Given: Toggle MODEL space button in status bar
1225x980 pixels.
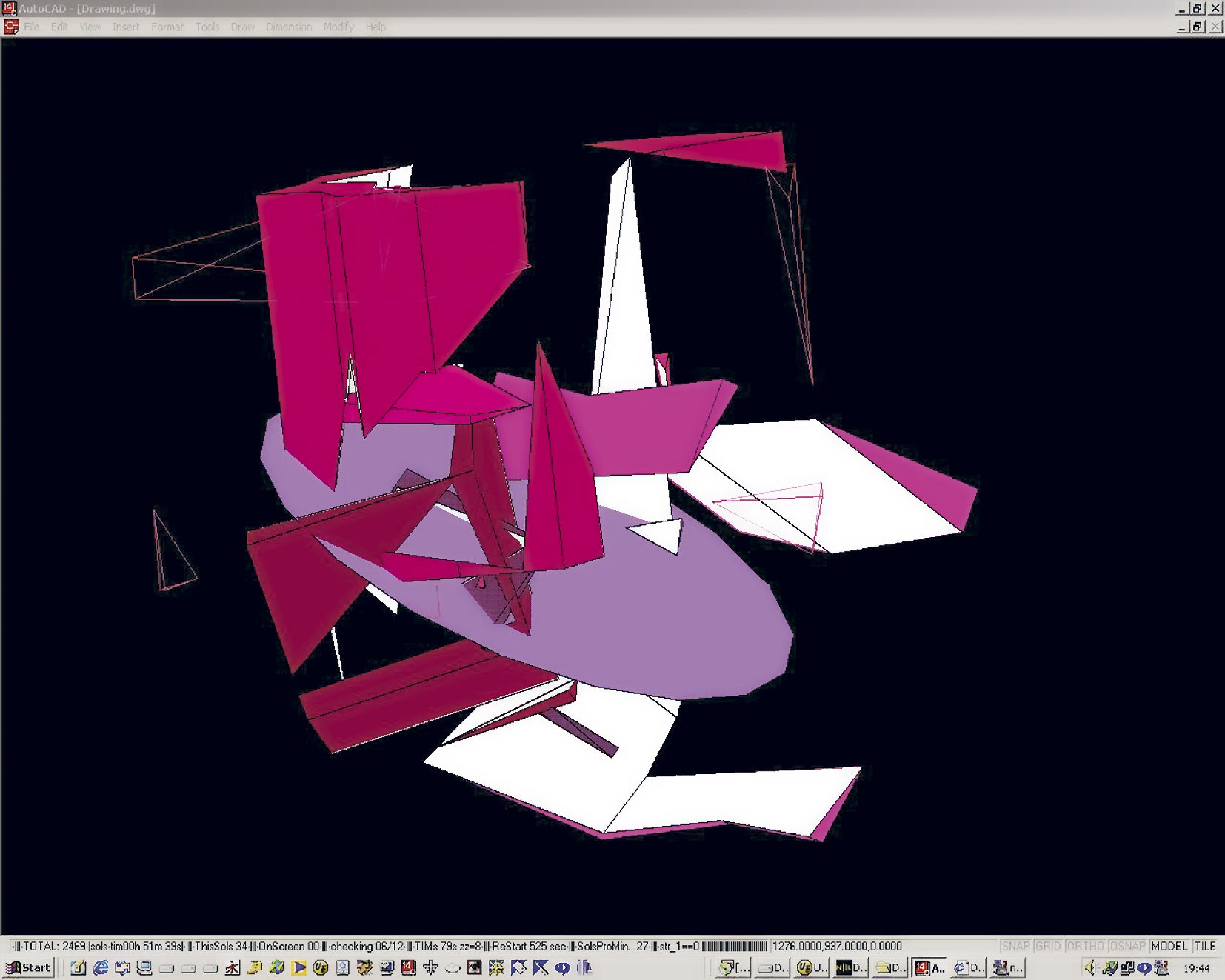Looking at the screenshot, I should click(1169, 946).
